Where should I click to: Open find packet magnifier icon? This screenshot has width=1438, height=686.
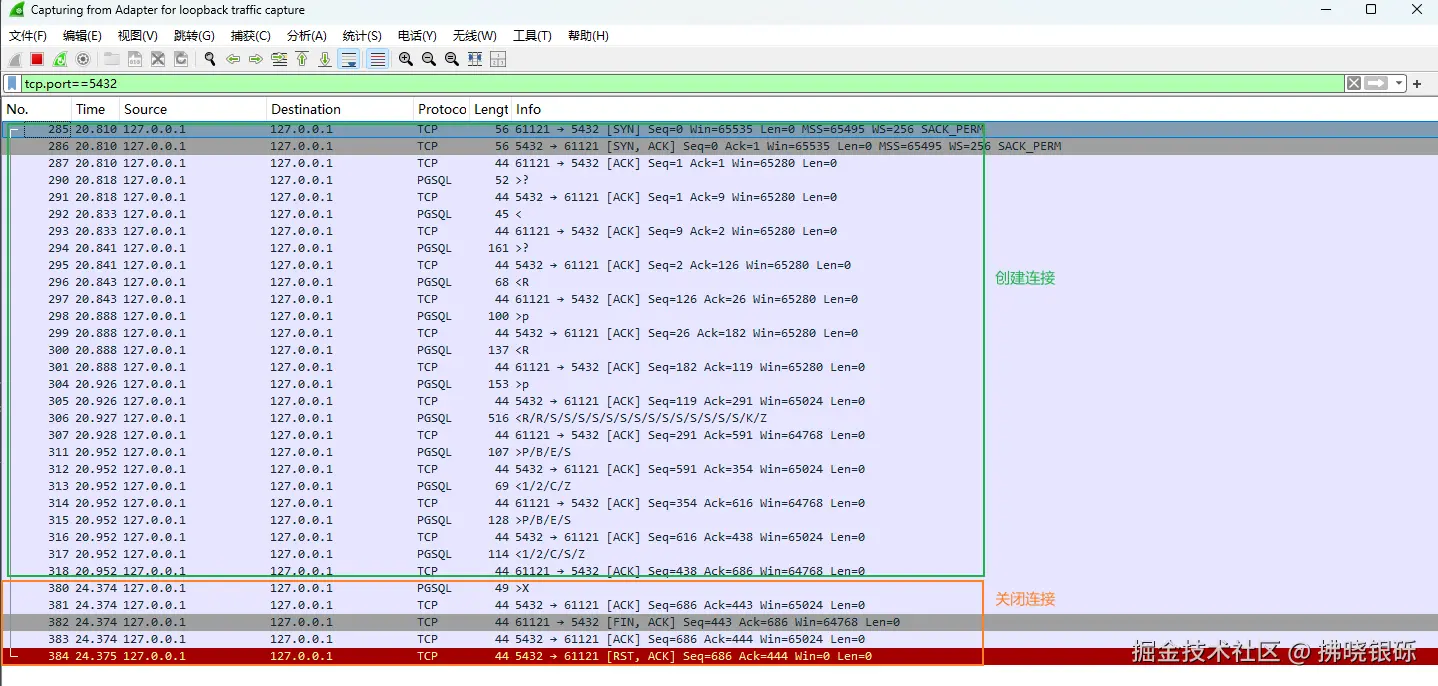coord(210,59)
